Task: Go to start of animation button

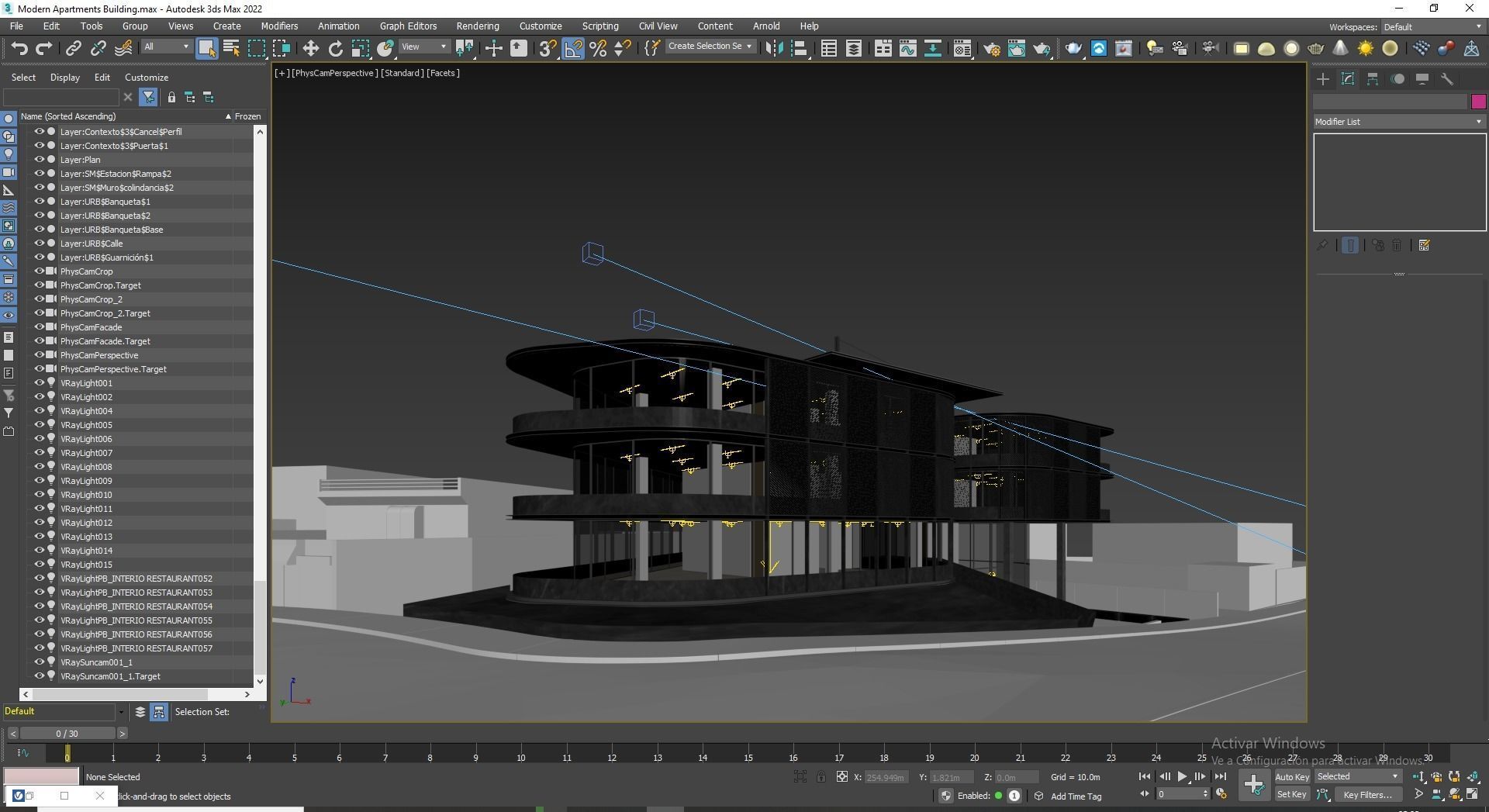Action: coord(1145,776)
